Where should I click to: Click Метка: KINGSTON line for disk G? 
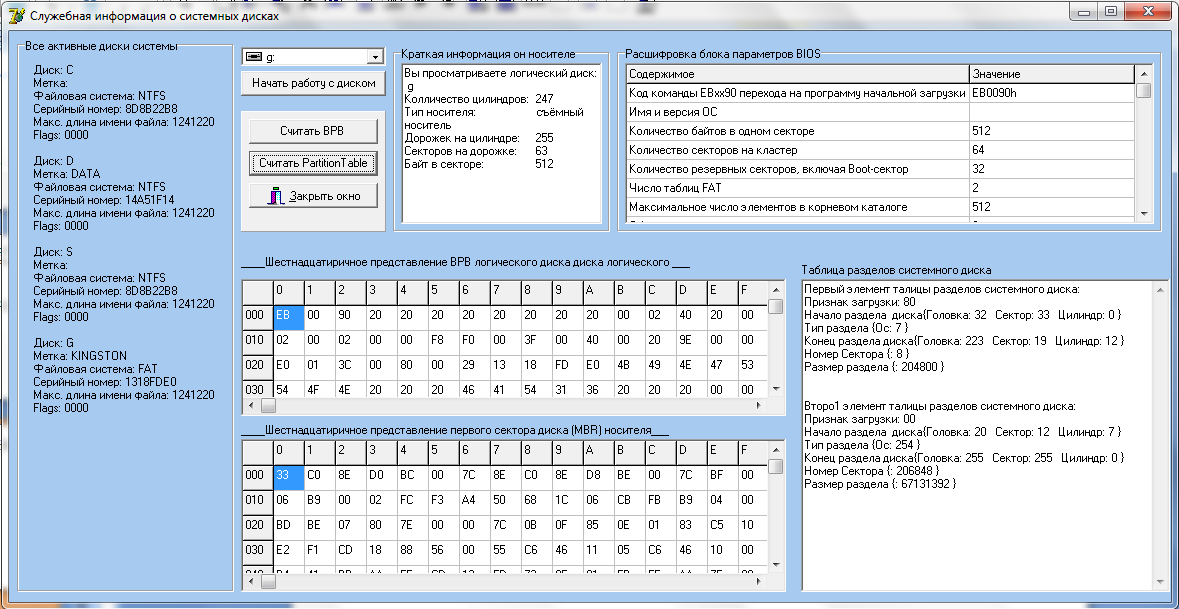point(80,356)
